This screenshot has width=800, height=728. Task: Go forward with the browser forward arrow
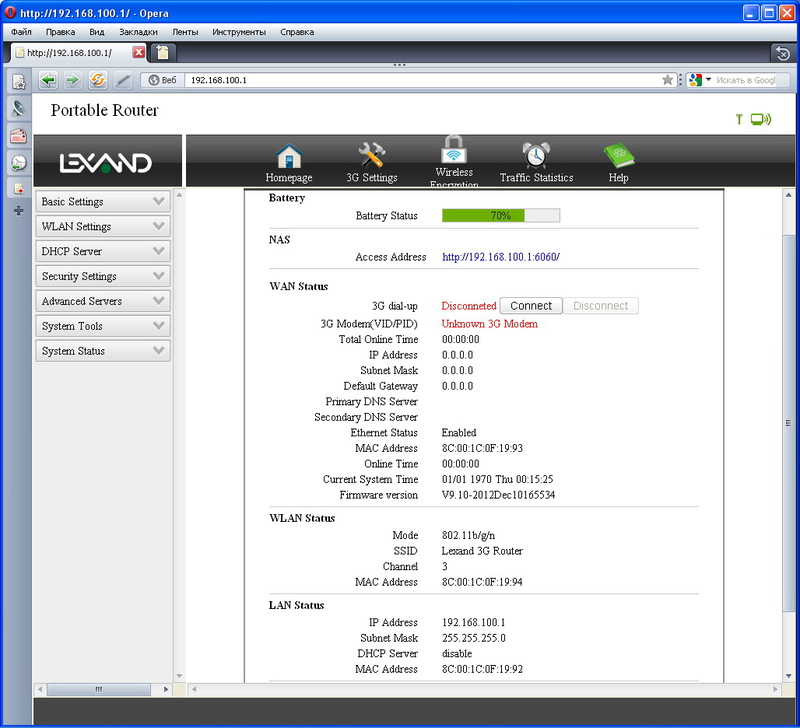tap(73, 80)
